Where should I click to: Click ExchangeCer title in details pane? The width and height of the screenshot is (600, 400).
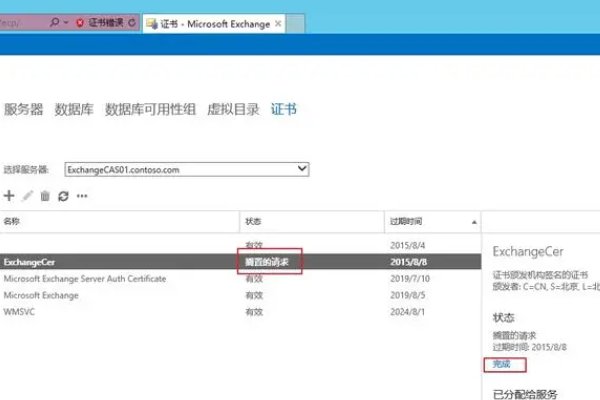point(528,251)
